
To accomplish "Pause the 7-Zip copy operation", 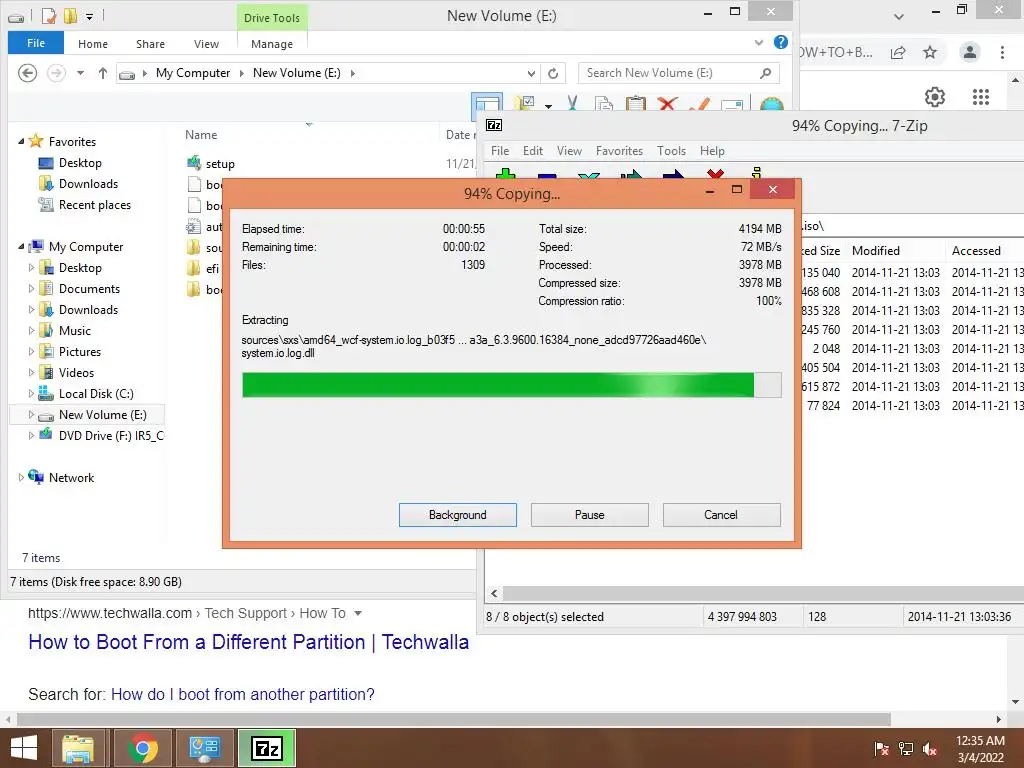I will [x=589, y=515].
